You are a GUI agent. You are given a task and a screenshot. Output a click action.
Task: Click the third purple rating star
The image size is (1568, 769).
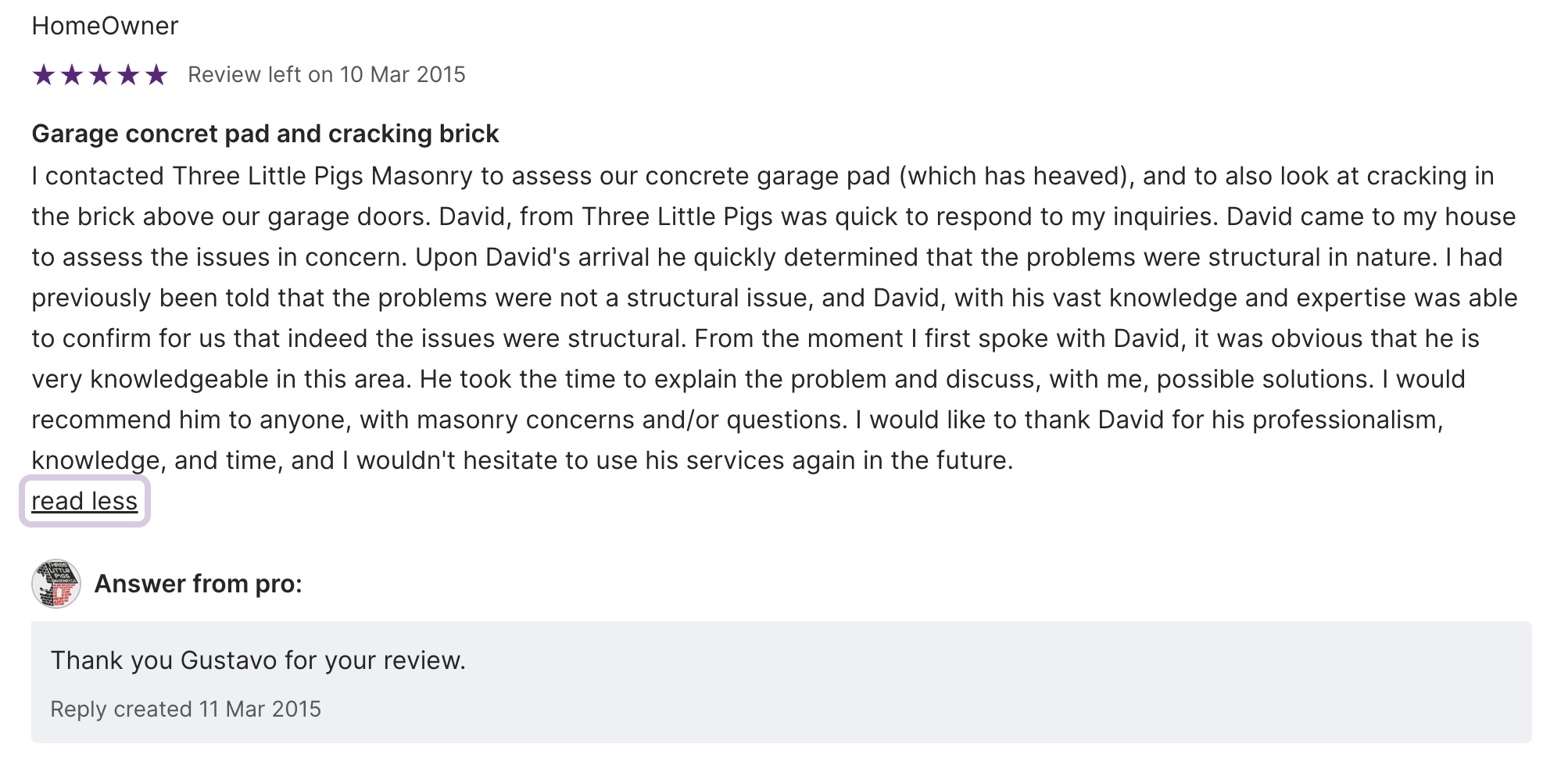click(x=100, y=75)
